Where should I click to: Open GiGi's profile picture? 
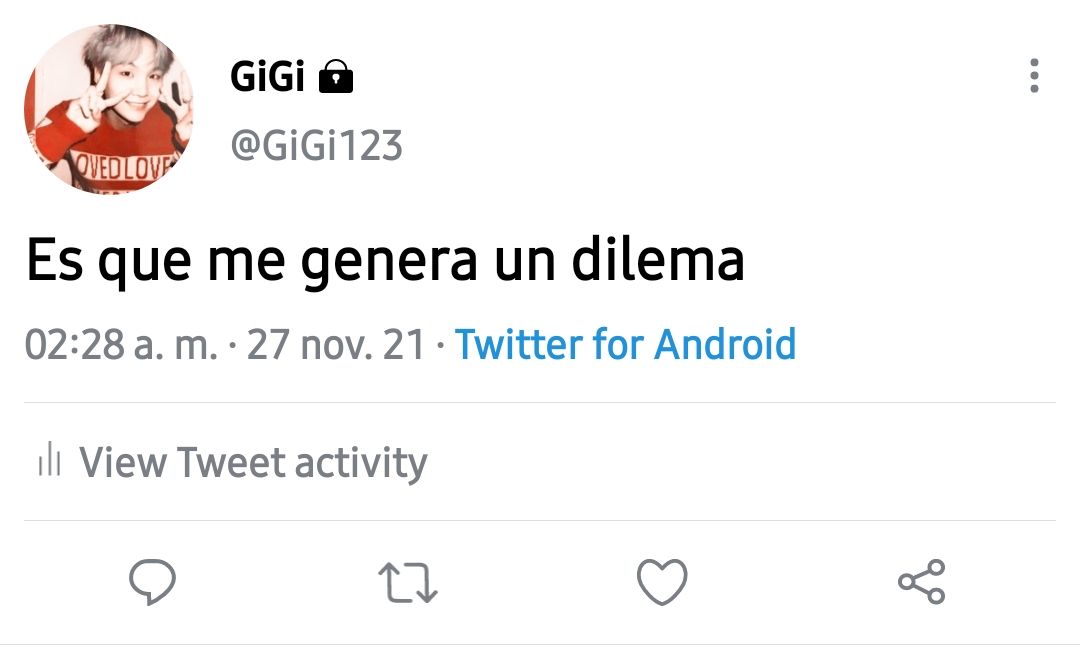point(109,109)
